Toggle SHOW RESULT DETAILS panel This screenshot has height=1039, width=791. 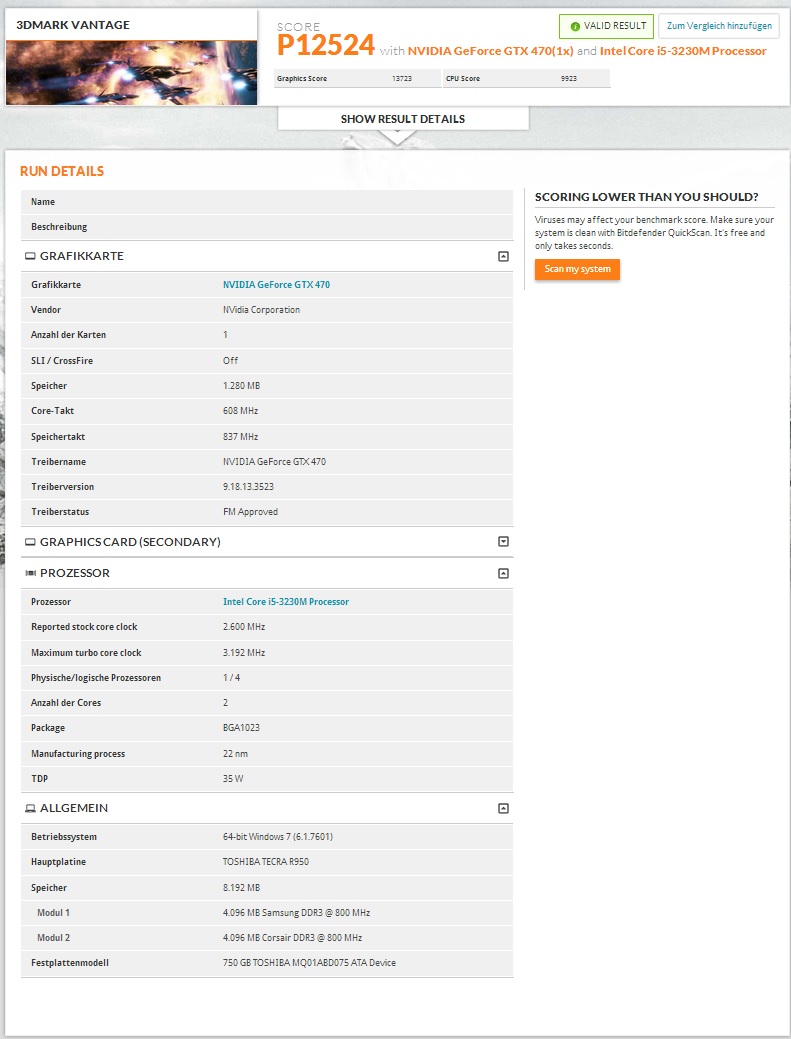(x=403, y=119)
